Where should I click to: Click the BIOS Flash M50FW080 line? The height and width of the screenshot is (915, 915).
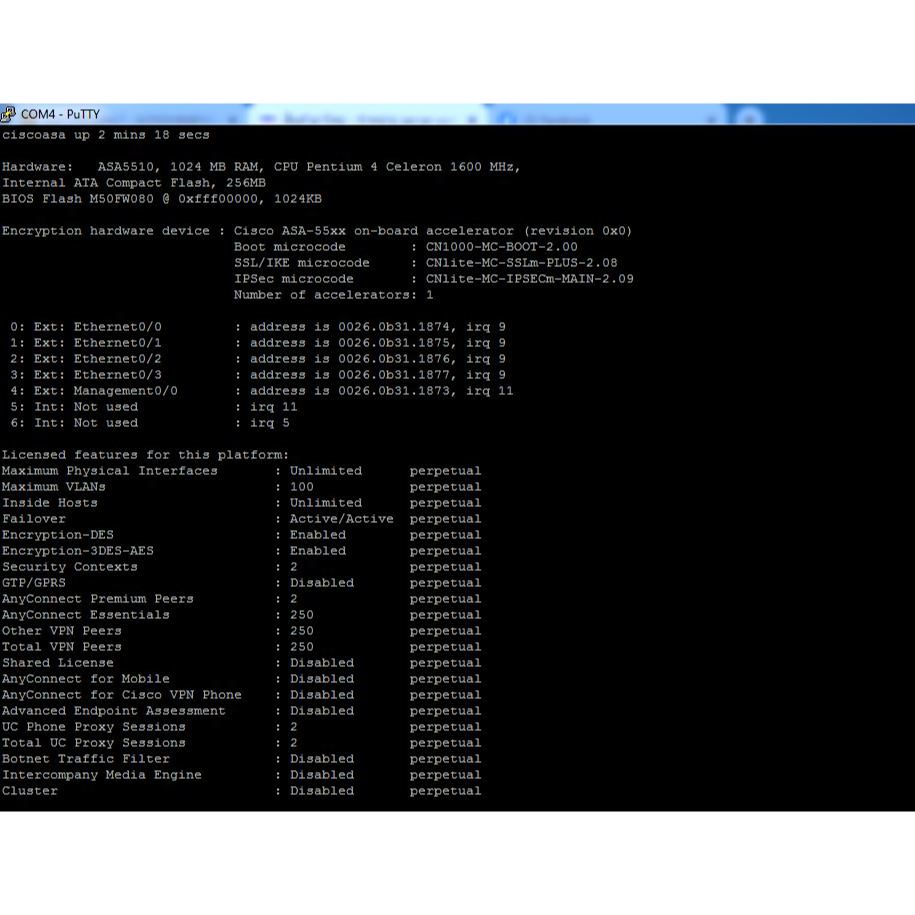(161, 199)
